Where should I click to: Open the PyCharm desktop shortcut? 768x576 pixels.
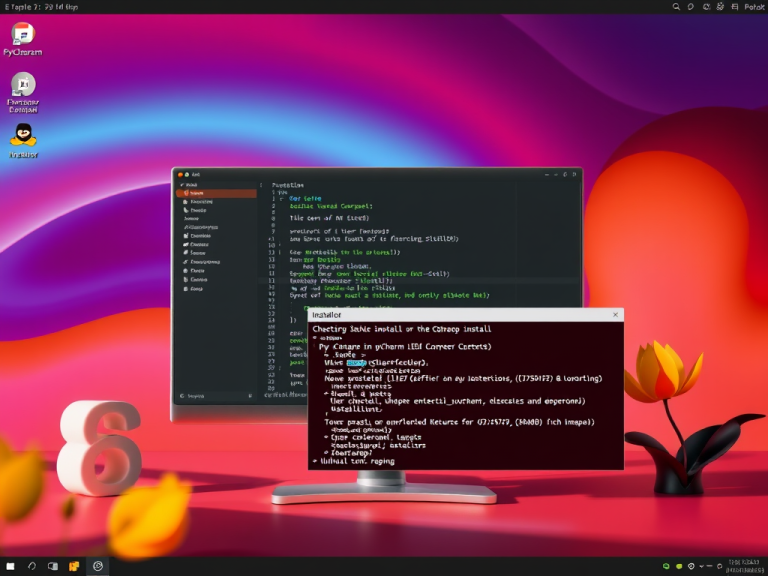[23, 39]
